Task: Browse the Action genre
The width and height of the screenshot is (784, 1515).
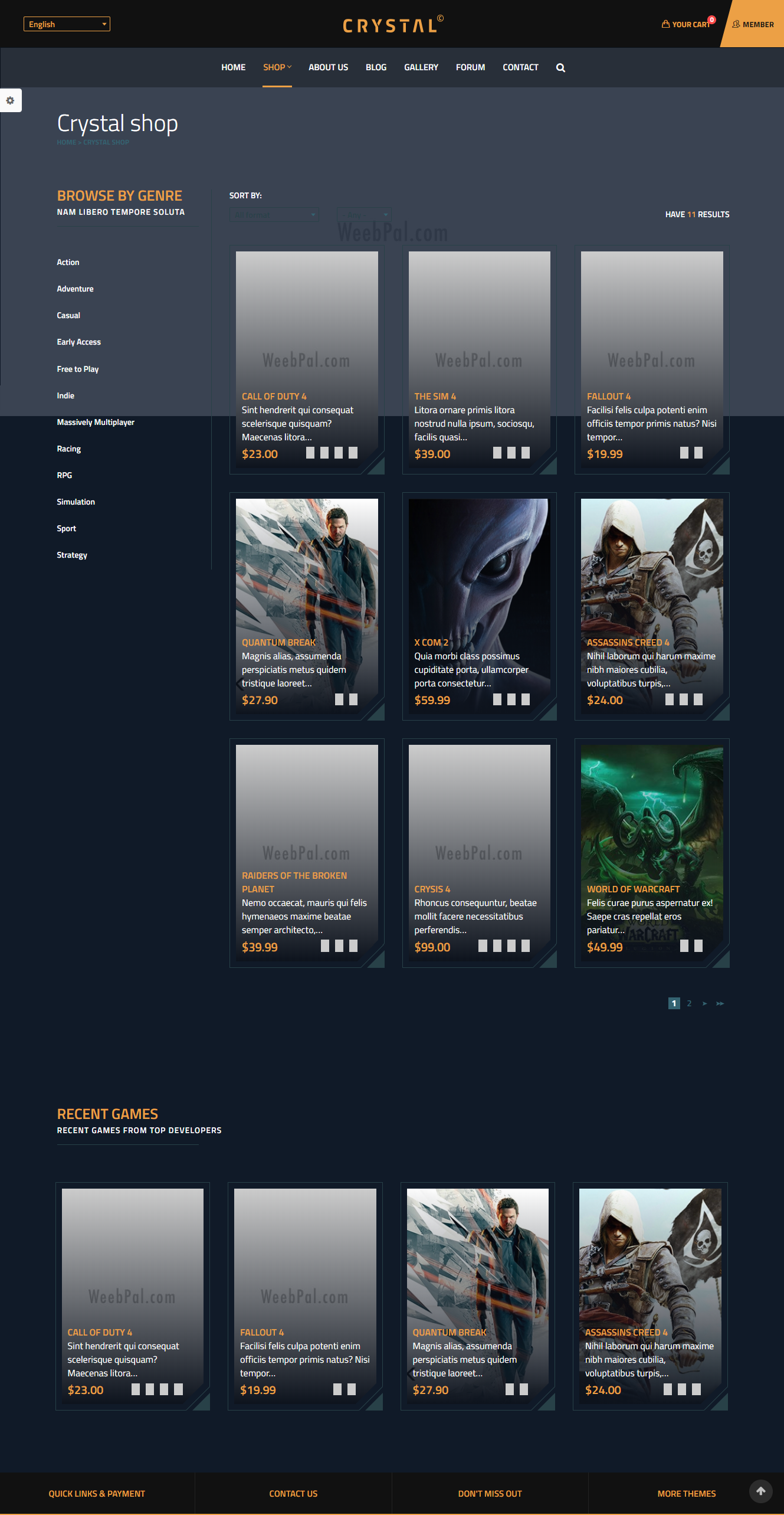Action: 68,262
